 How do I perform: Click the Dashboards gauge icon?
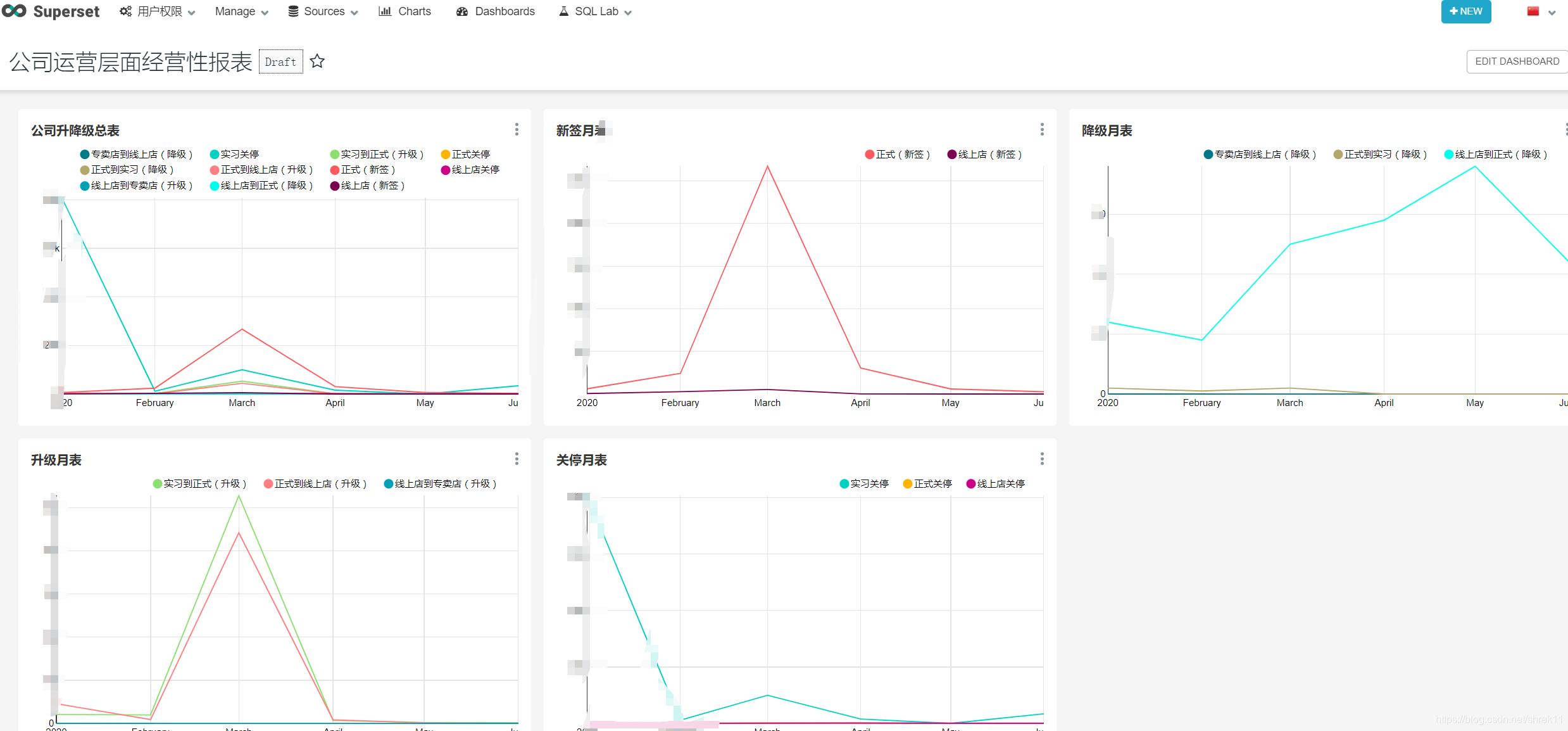(x=462, y=11)
